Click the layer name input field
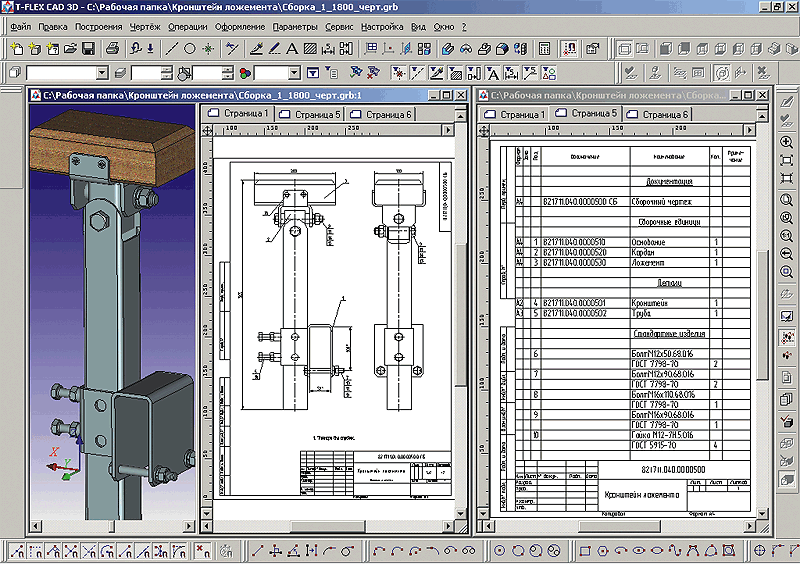 tap(61, 73)
